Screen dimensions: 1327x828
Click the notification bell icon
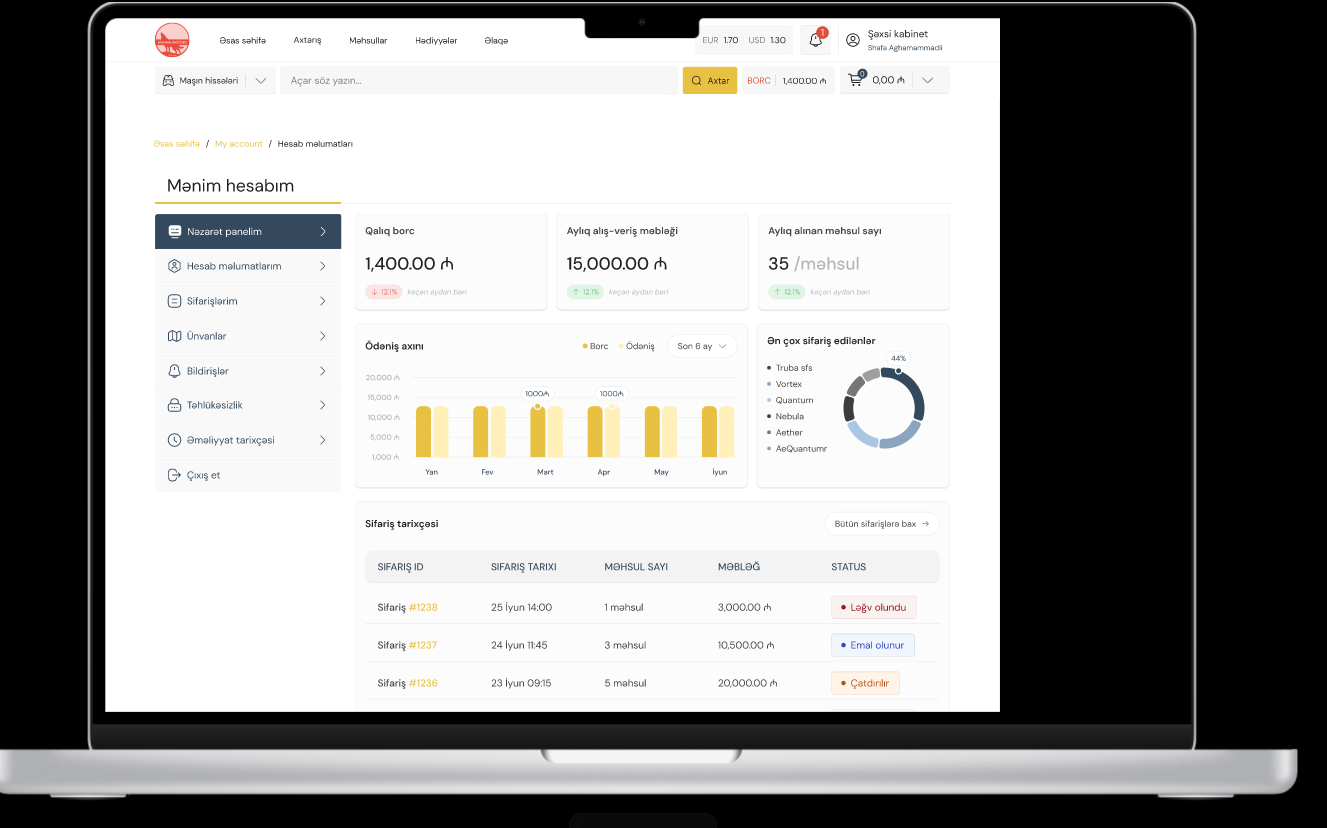(x=815, y=40)
